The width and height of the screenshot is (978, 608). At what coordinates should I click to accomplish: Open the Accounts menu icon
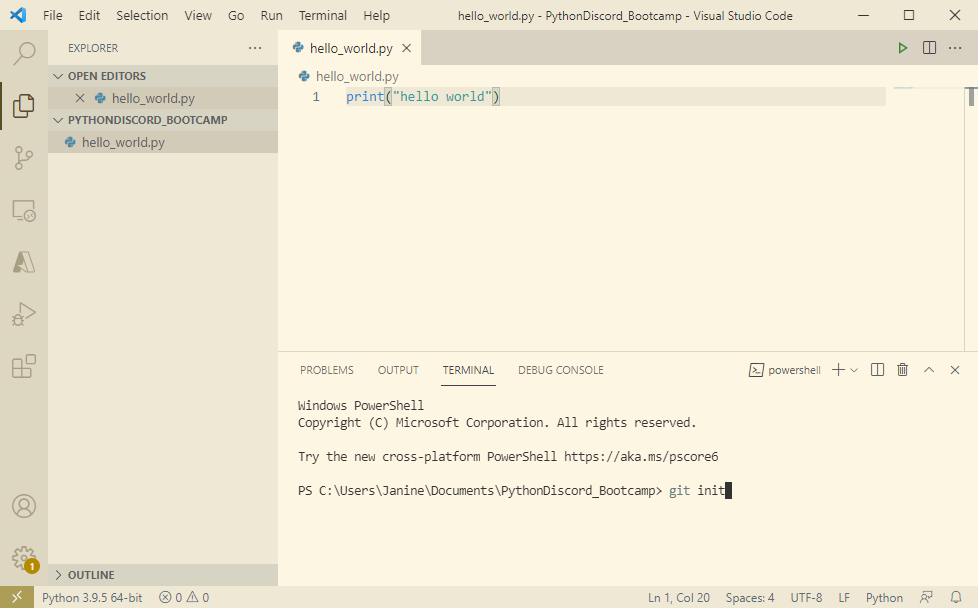pyautogui.click(x=24, y=506)
